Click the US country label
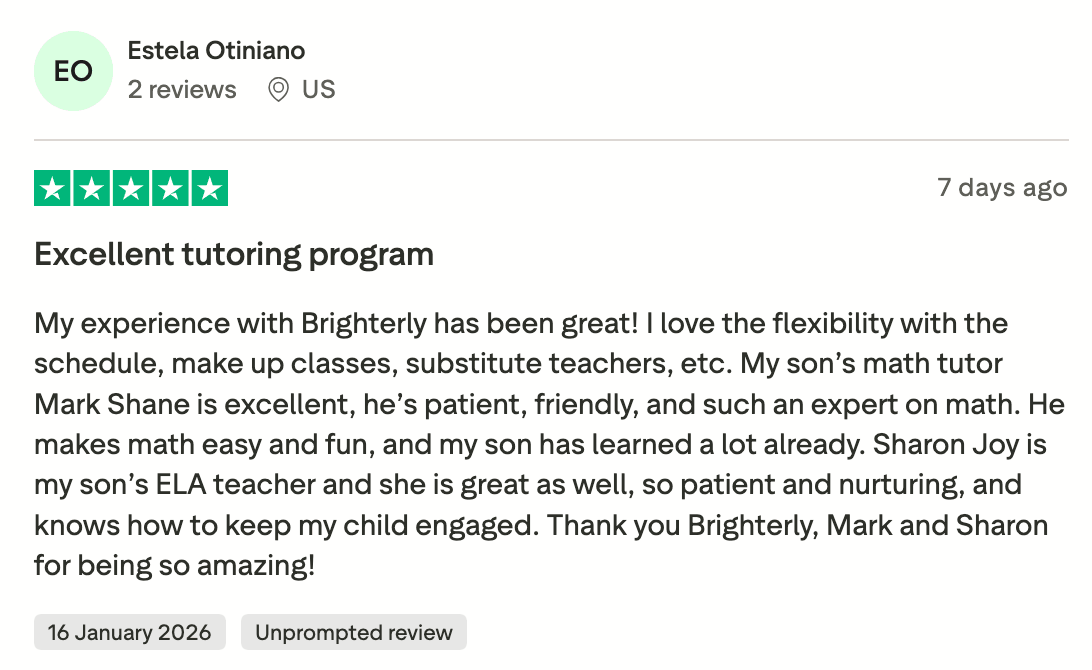The width and height of the screenshot is (1092, 670). (x=318, y=90)
